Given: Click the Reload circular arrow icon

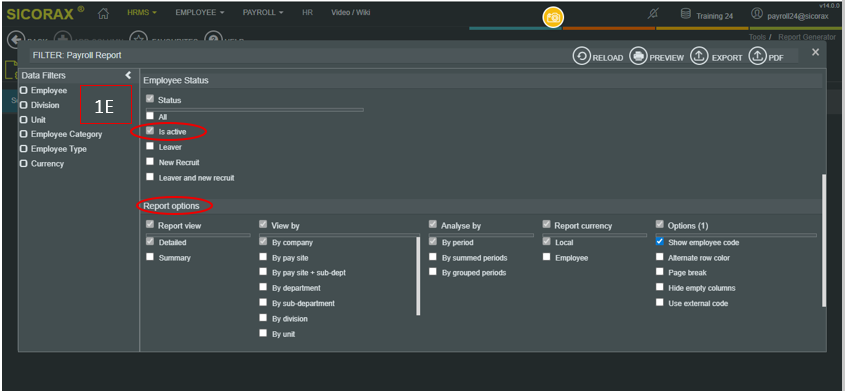Looking at the screenshot, I should [x=581, y=57].
